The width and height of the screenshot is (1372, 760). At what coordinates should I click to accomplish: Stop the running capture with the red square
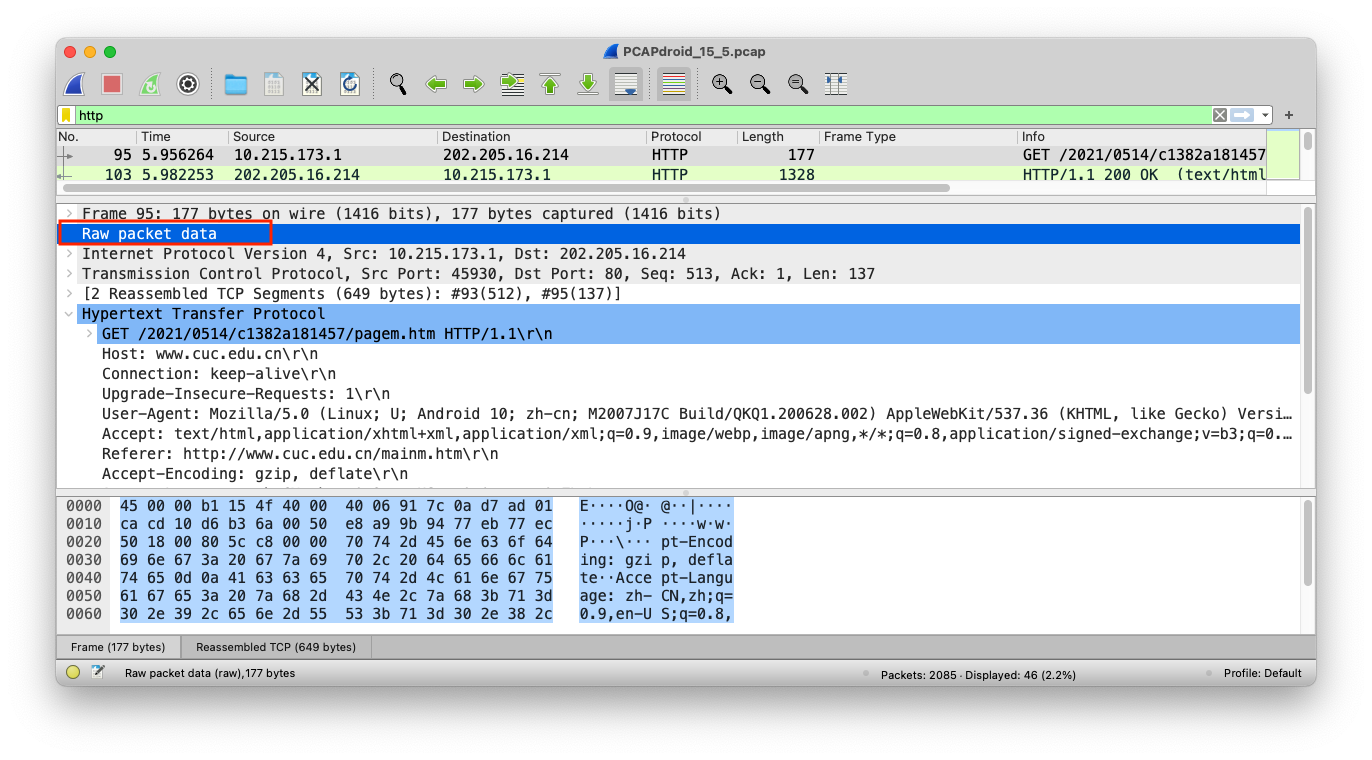(112, 84)
